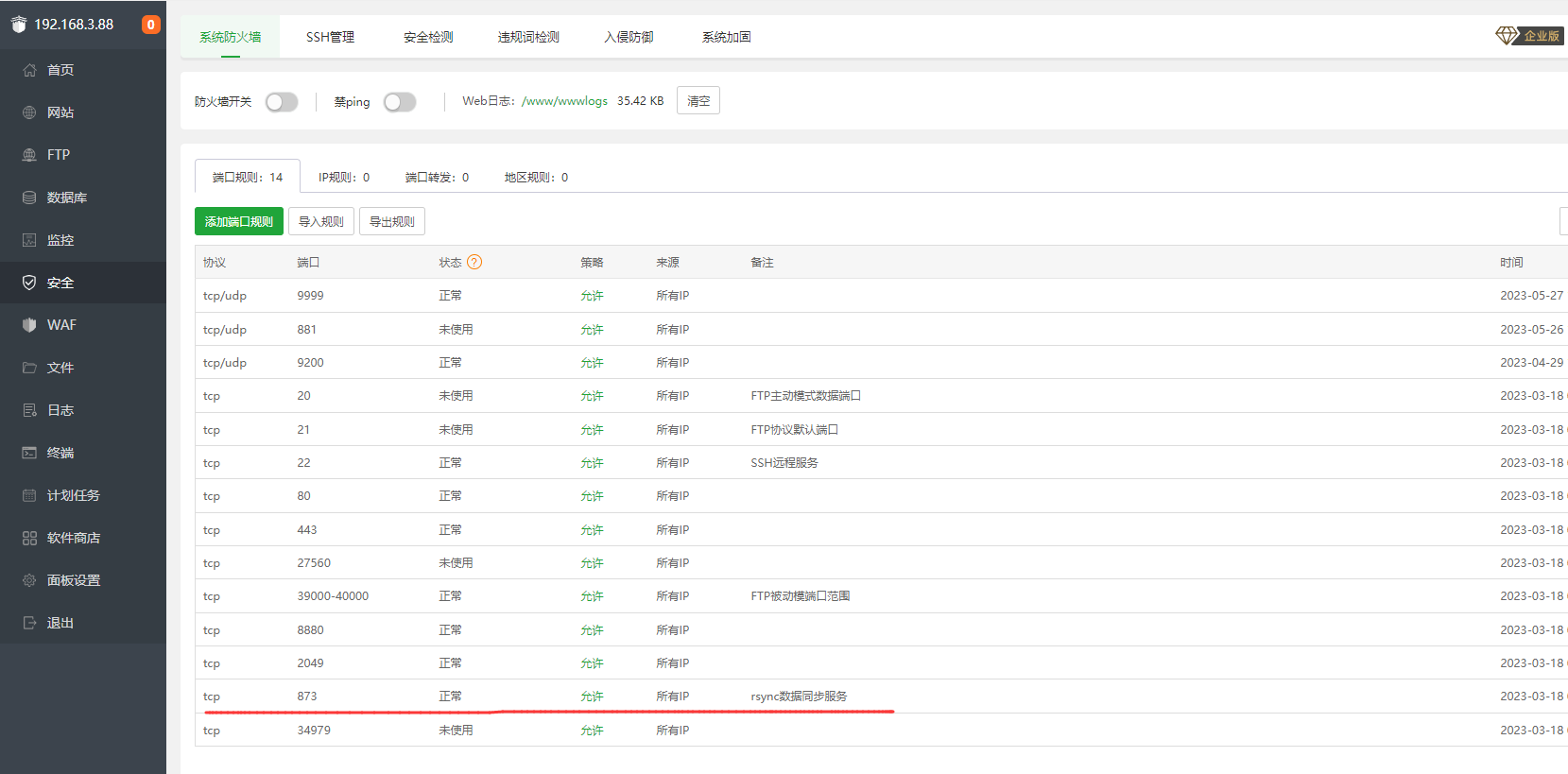
Task: Click the orange notification badge
Action: pos(150,25)
